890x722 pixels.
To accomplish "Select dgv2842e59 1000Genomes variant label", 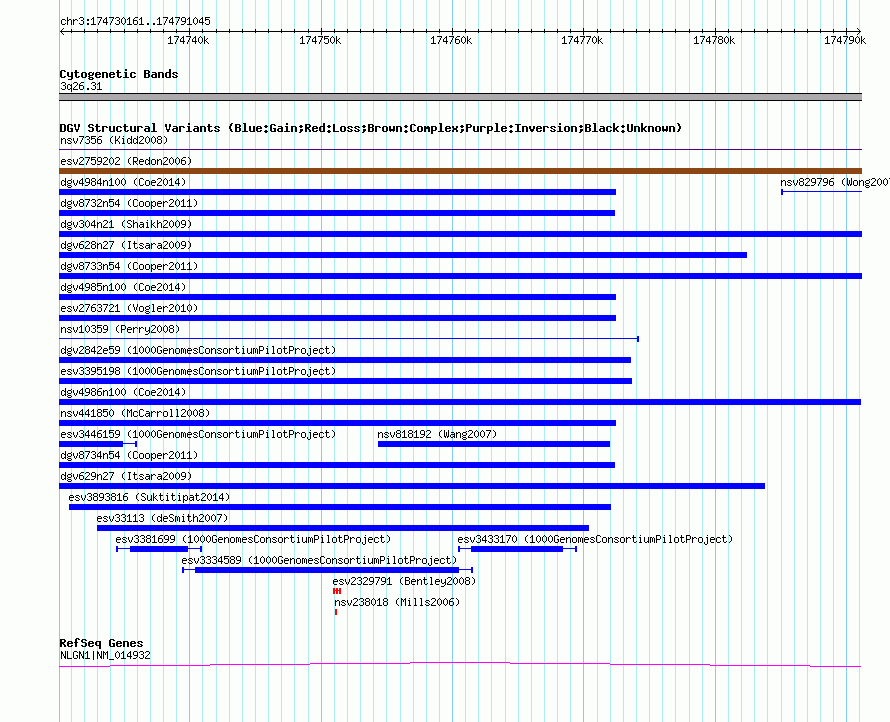I will (198, 350).
